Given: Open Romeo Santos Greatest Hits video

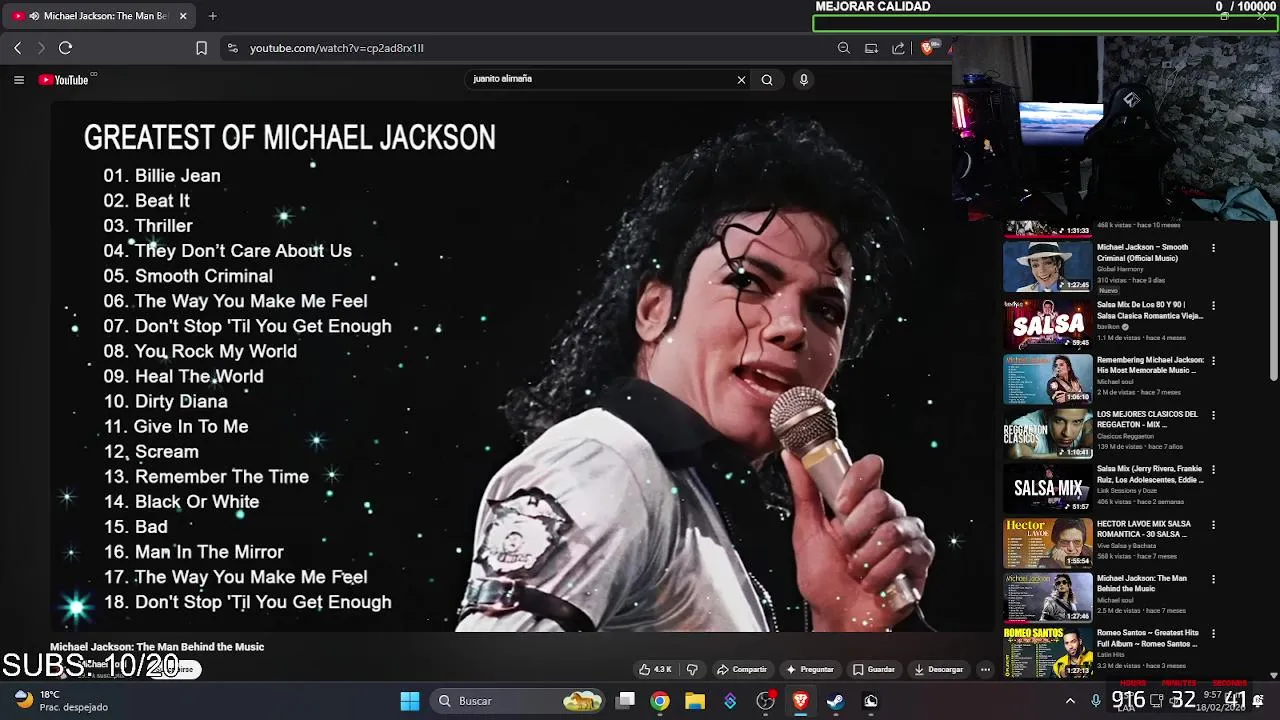Looking at the screenshot, I should tap(1048, 652).
